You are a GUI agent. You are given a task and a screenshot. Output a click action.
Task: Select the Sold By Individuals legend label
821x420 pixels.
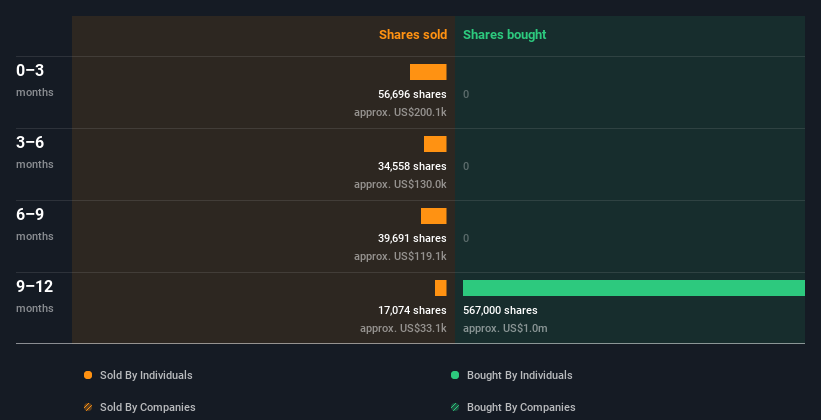click(x=146, y=375)
